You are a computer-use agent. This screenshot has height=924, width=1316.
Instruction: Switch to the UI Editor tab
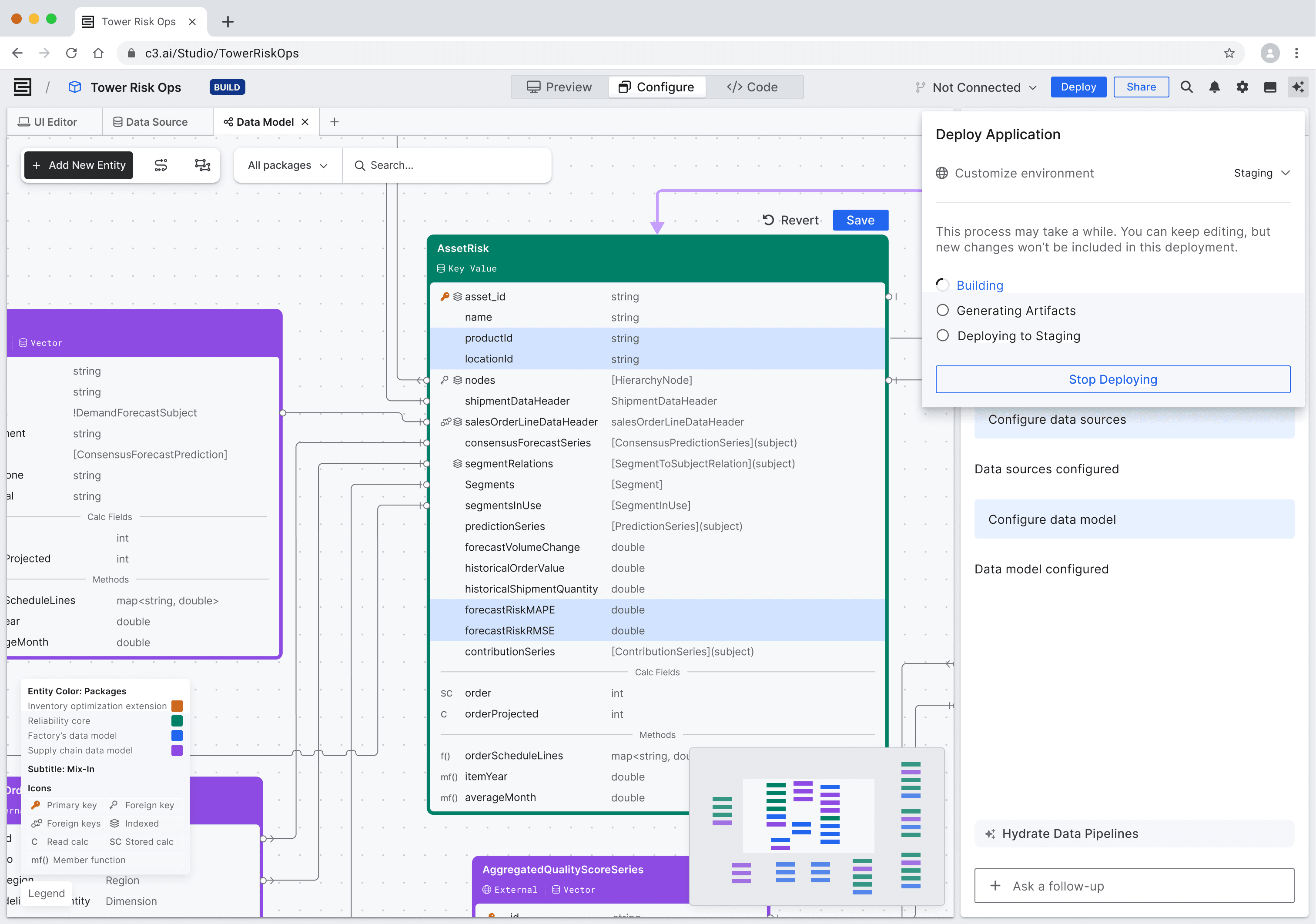pos(54,121)
